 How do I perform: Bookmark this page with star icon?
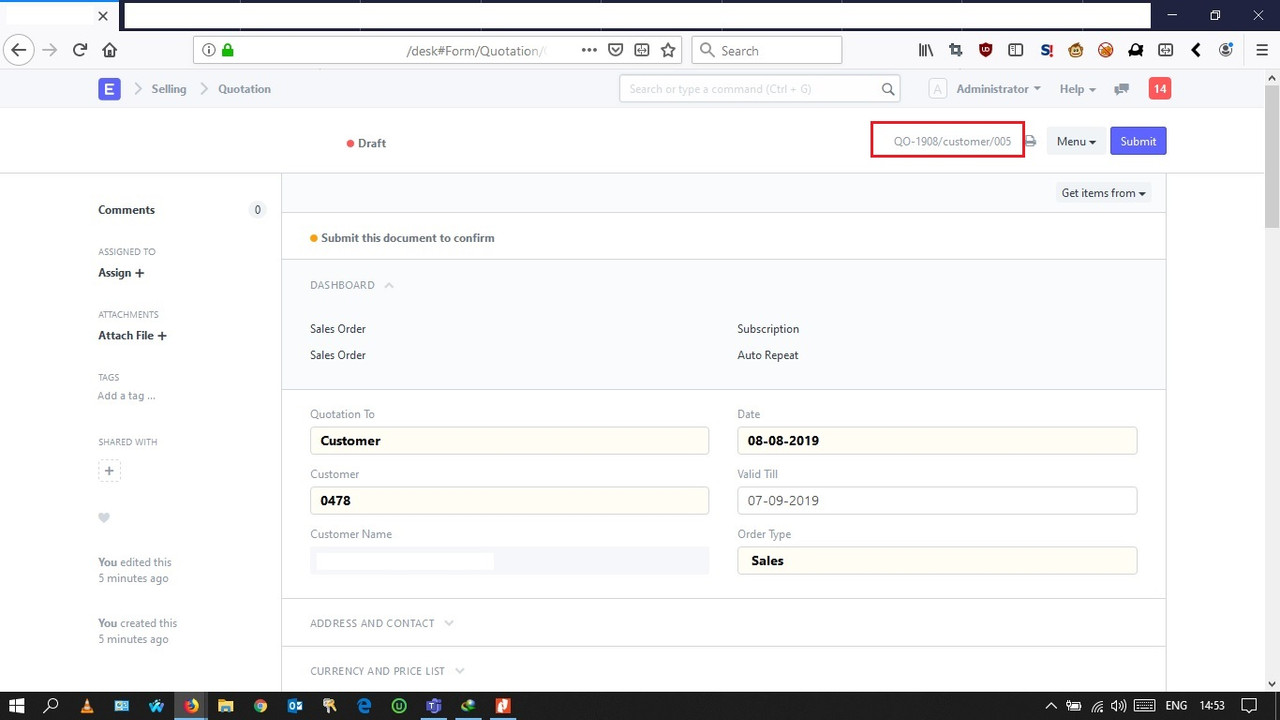click(668, 50)
